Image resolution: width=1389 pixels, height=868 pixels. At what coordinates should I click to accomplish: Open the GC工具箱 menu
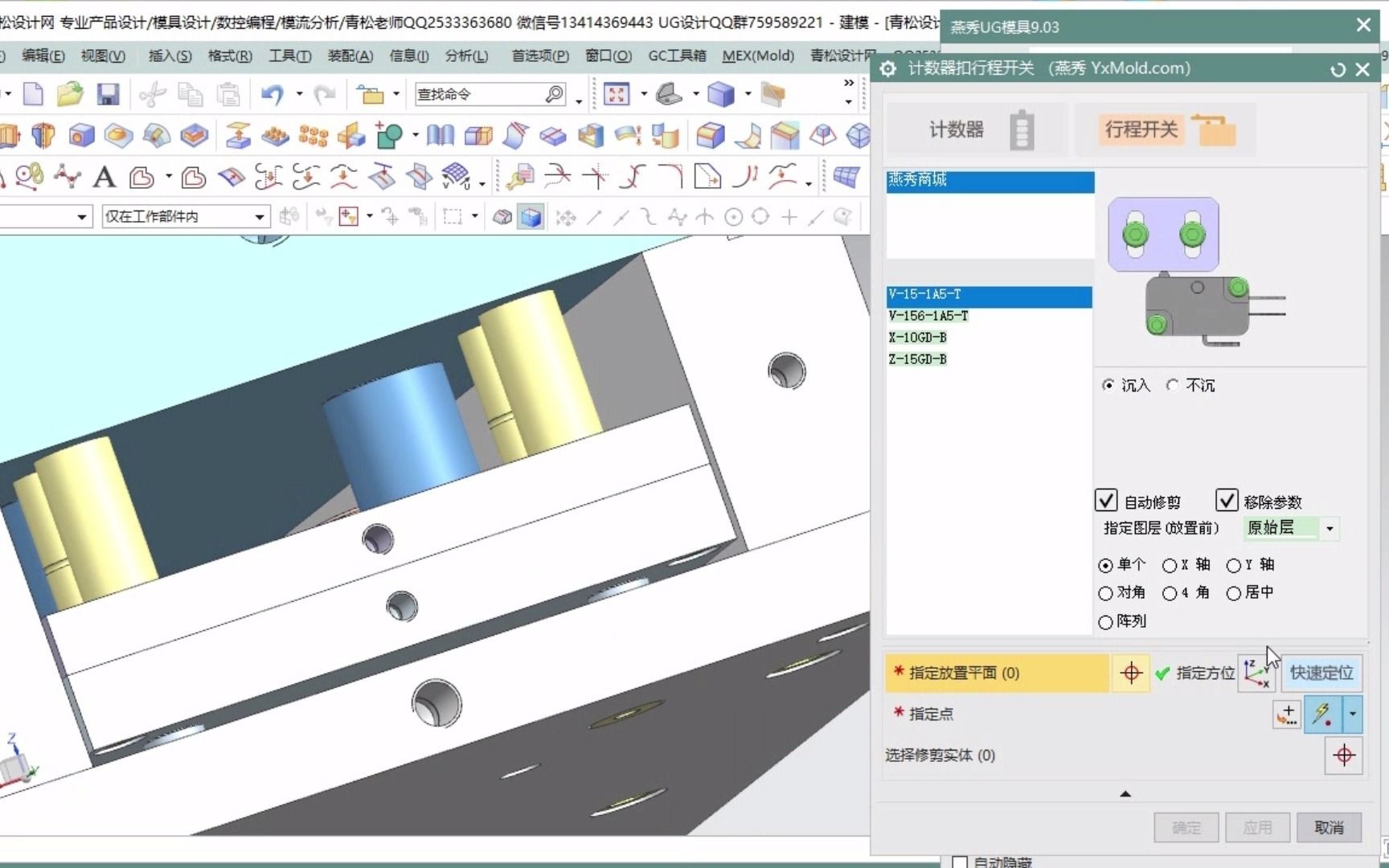click(x=677, y=55)
